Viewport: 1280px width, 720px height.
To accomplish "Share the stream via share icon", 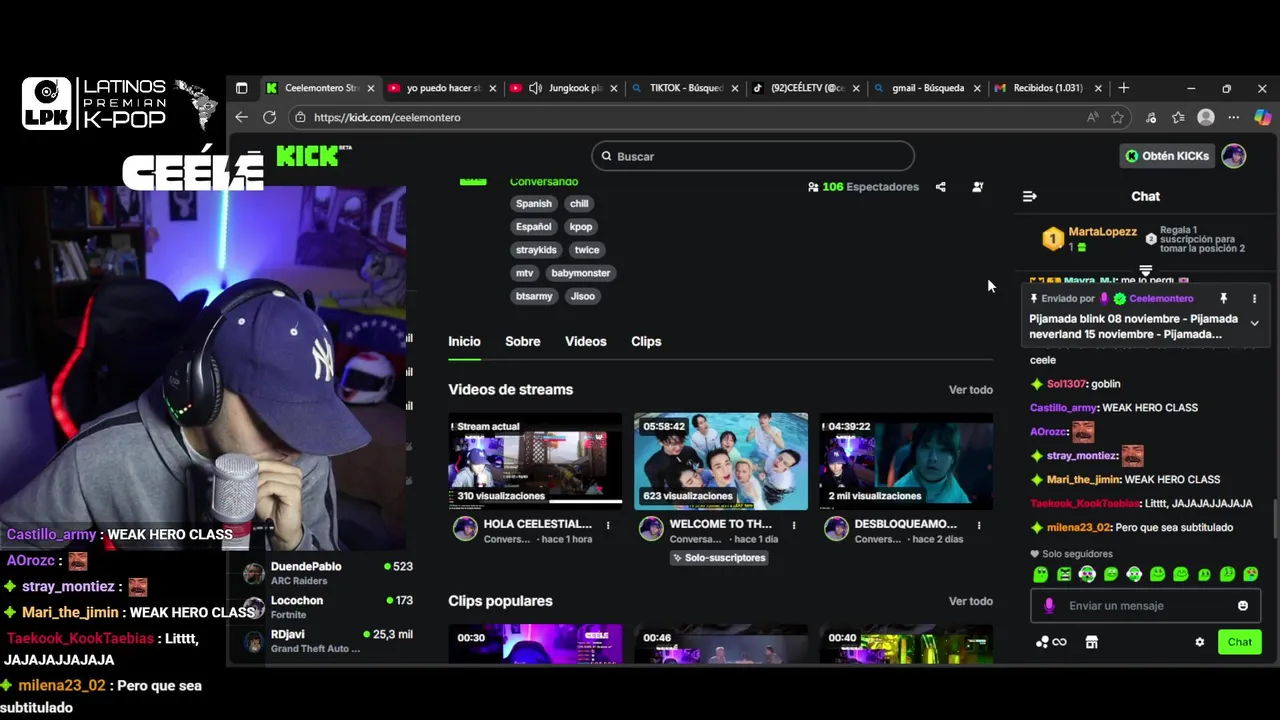I will 940,187.
